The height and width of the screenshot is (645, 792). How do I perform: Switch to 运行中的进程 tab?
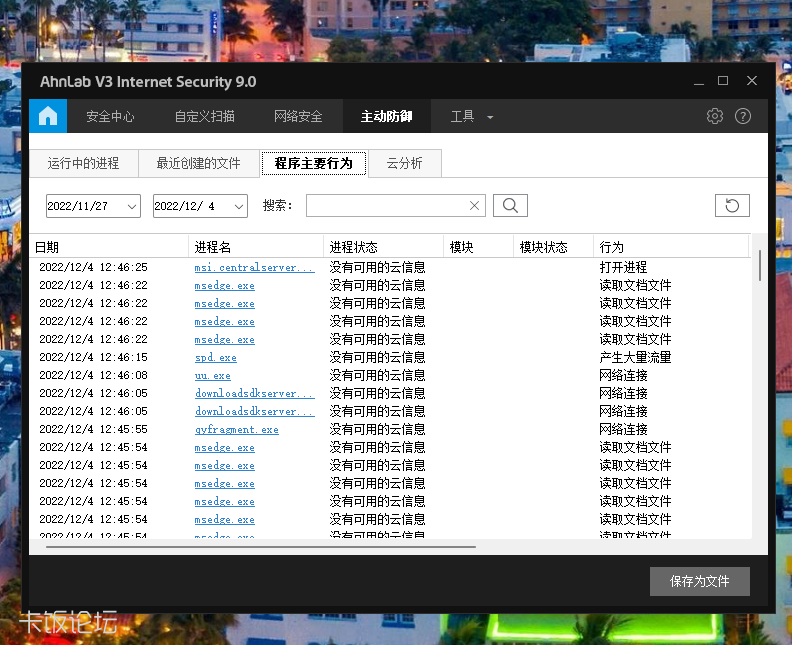tap(83, 163)
